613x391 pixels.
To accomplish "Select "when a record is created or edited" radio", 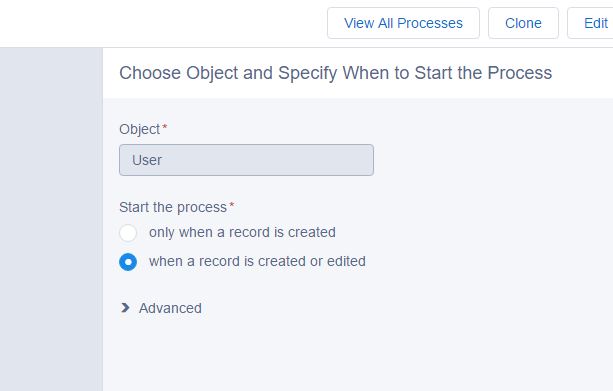I will click(x=128, y=262).
